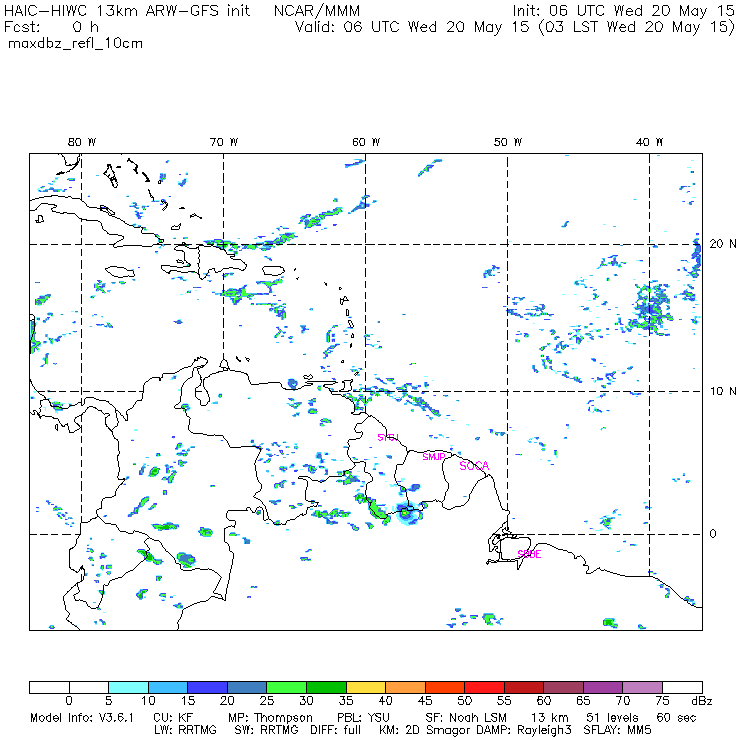Click the '51 levels' text
Viewport: 740px width, 740px height.
[612, 718]
